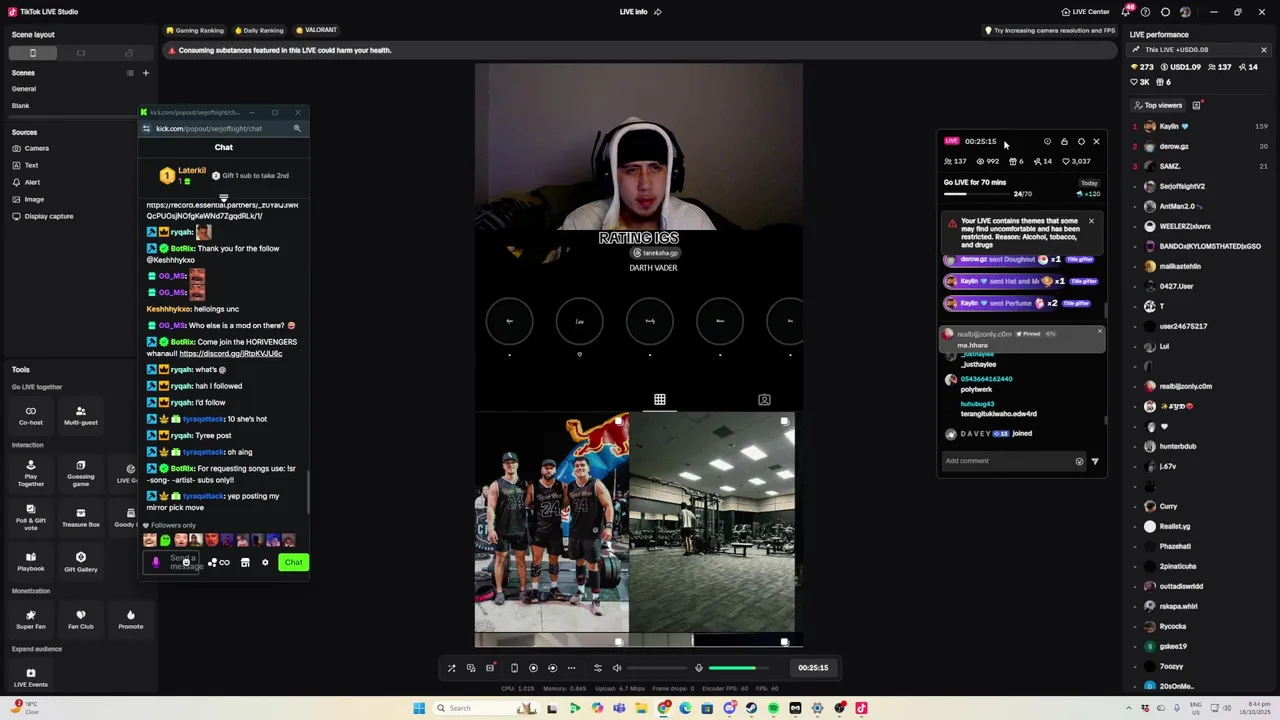Open the Windows Start menu

click(419, 708)
